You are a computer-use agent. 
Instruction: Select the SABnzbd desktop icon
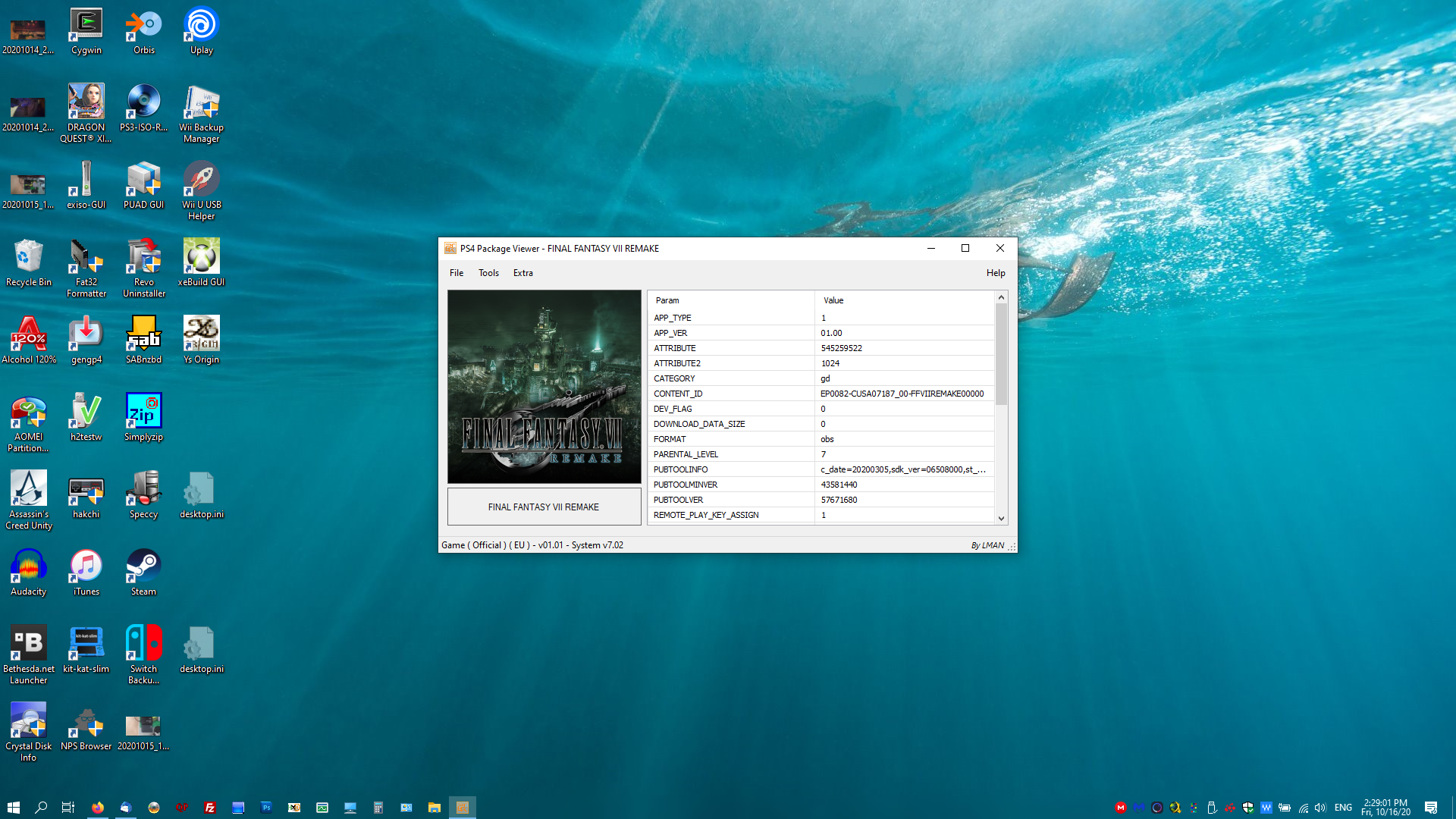tap(144, 340)
